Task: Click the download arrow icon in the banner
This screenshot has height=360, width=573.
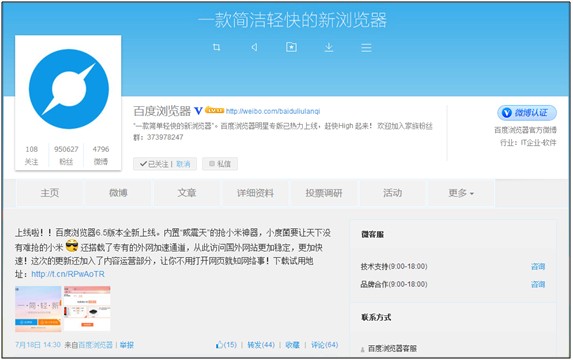Action: [329, 47]
